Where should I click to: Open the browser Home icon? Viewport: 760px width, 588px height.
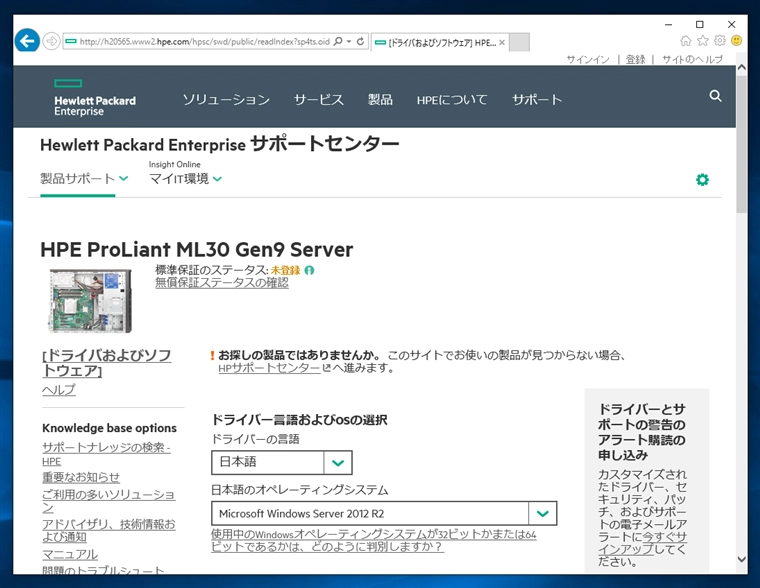coord(685,41)
